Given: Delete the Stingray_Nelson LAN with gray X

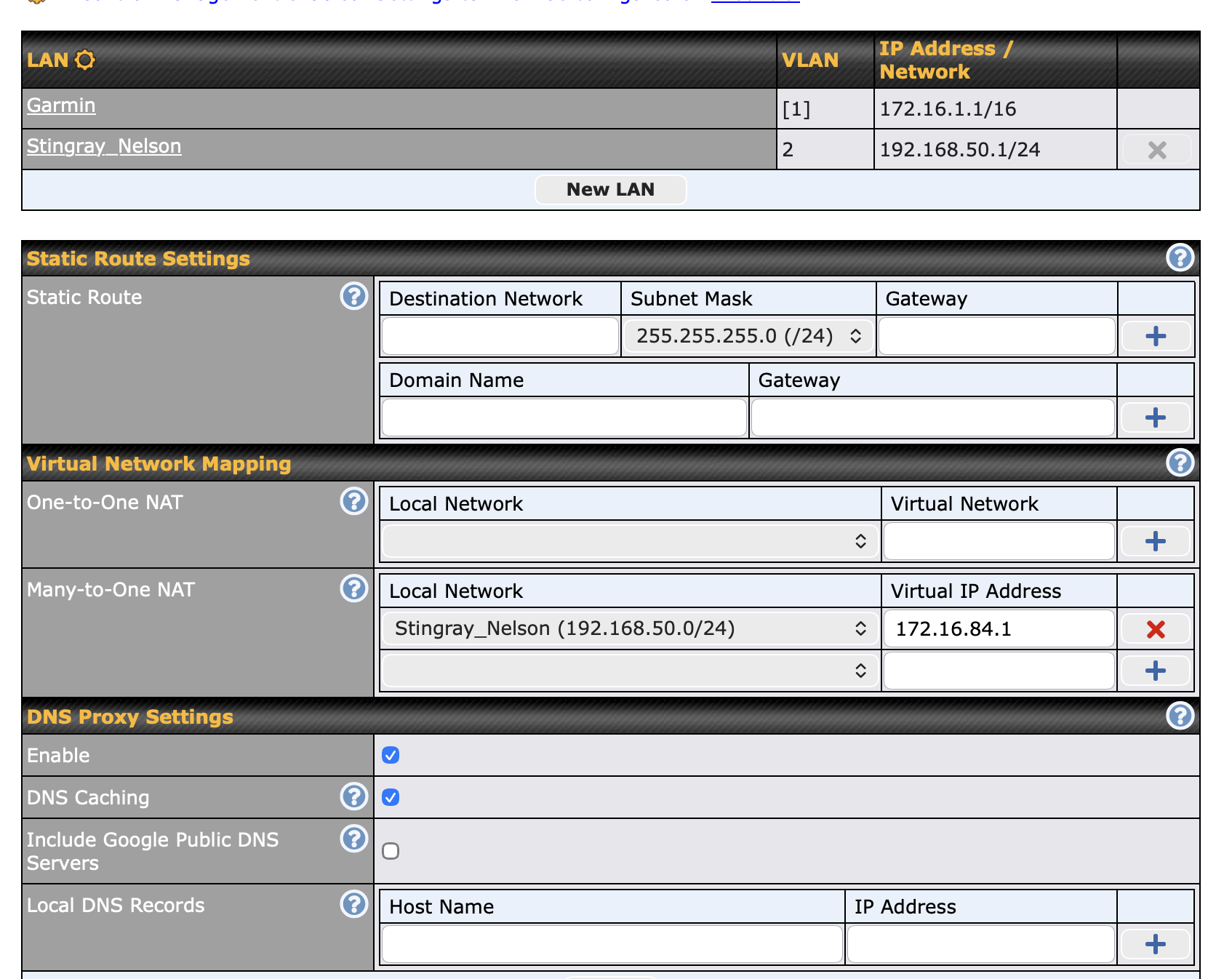Looking at the screenshot, I should (1157, 150).
